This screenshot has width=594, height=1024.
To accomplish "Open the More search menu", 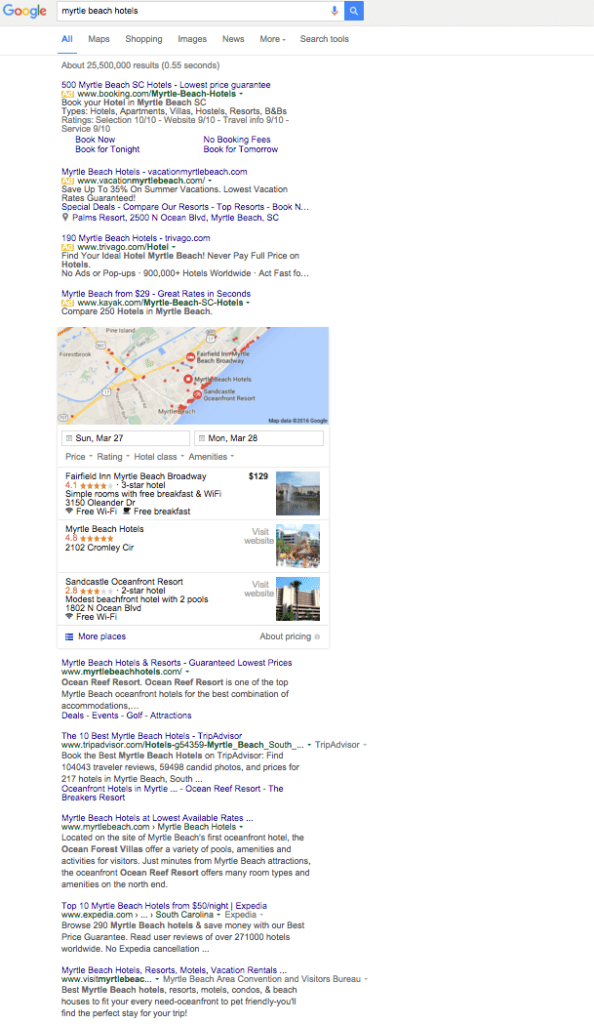I will [272, 39].
